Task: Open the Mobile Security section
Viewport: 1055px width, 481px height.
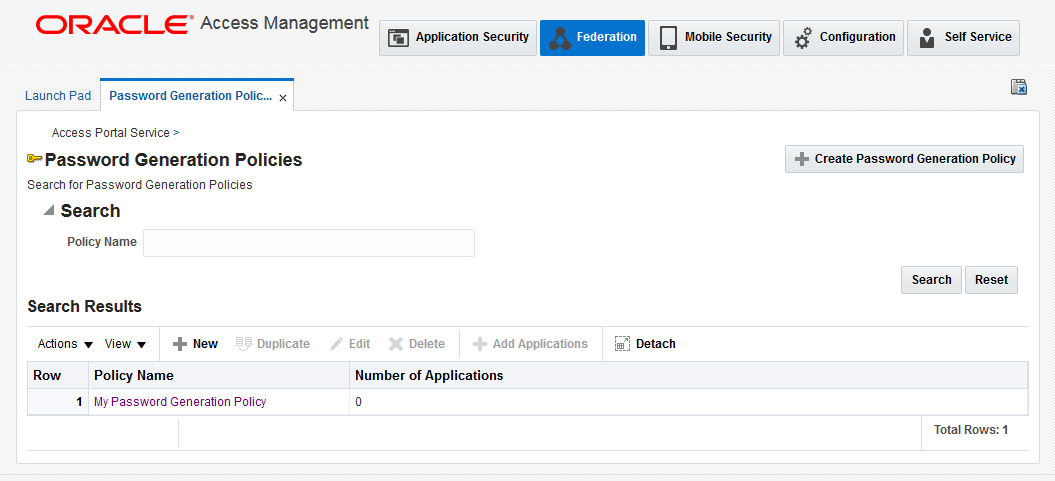Action: [714, 38]
